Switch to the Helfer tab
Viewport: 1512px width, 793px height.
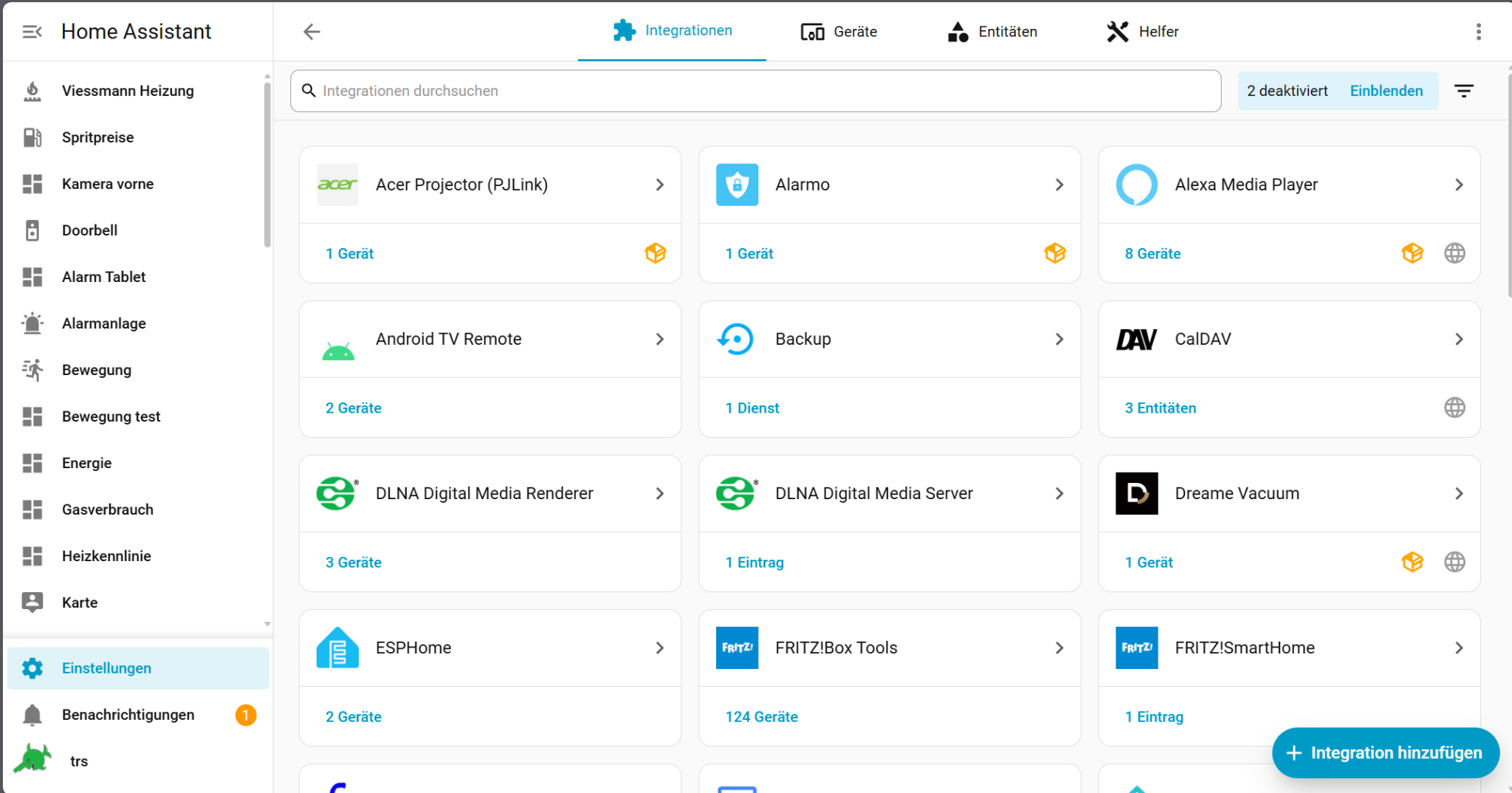[1142, 32]
